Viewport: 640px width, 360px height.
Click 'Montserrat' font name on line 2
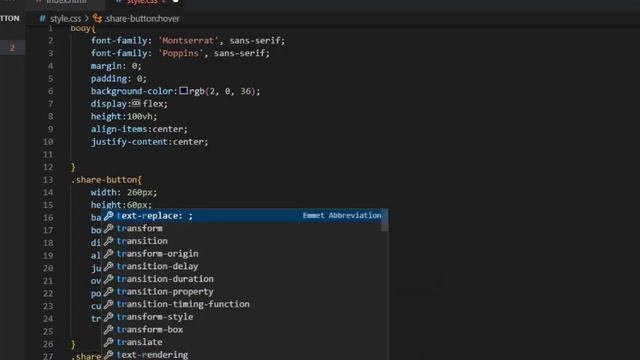[x=188, y=40]
